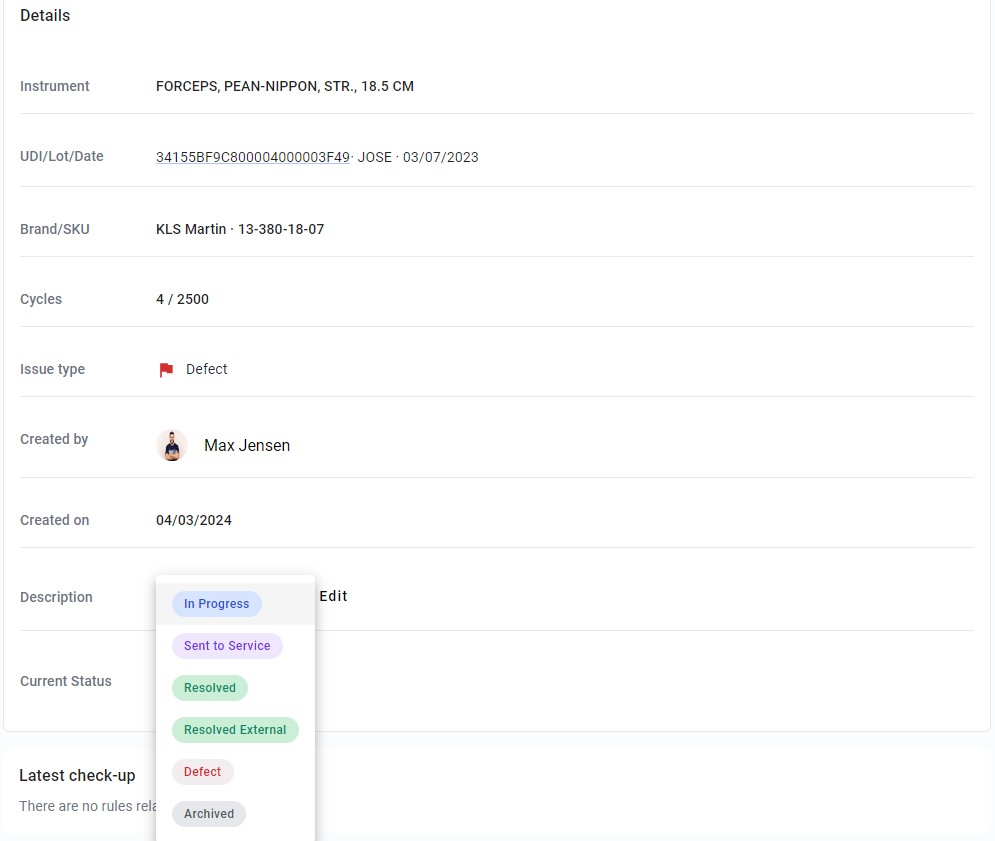Viewport: 995px width, 841px height.
Task: Click the UDI/Lot/Date field label
Action: 62,156
